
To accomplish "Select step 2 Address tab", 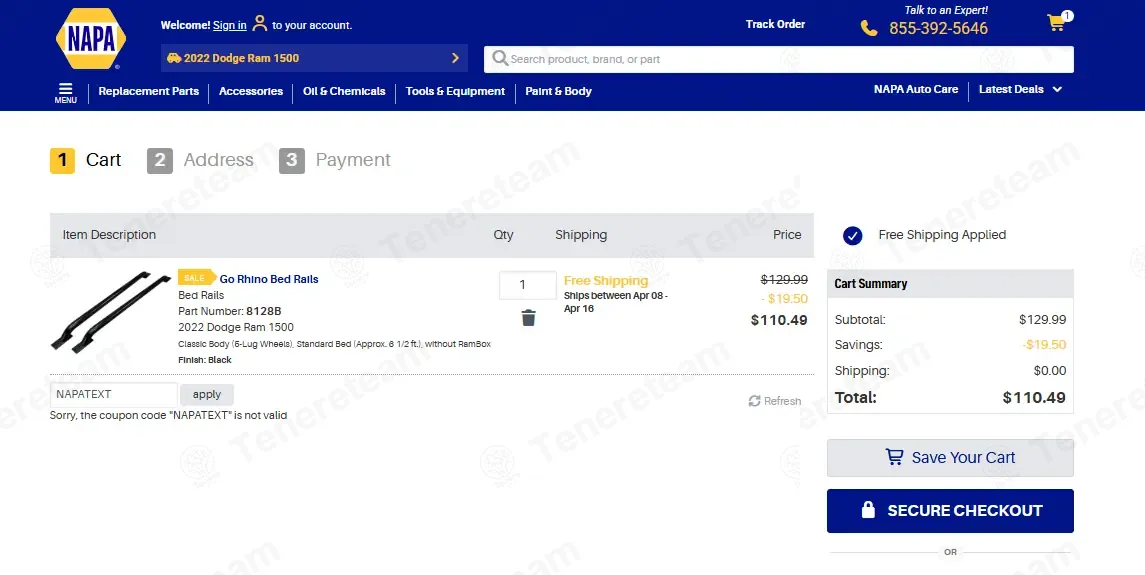I will (x=200, y=160).
